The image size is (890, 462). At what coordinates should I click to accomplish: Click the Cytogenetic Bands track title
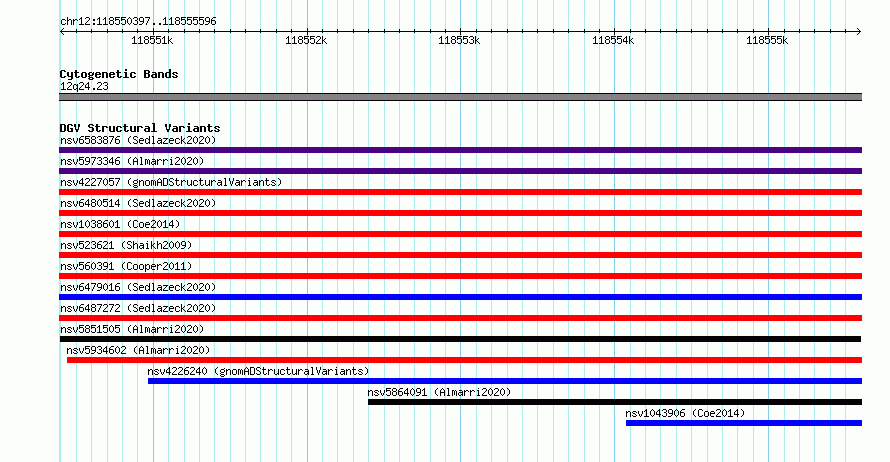point(119,74)
